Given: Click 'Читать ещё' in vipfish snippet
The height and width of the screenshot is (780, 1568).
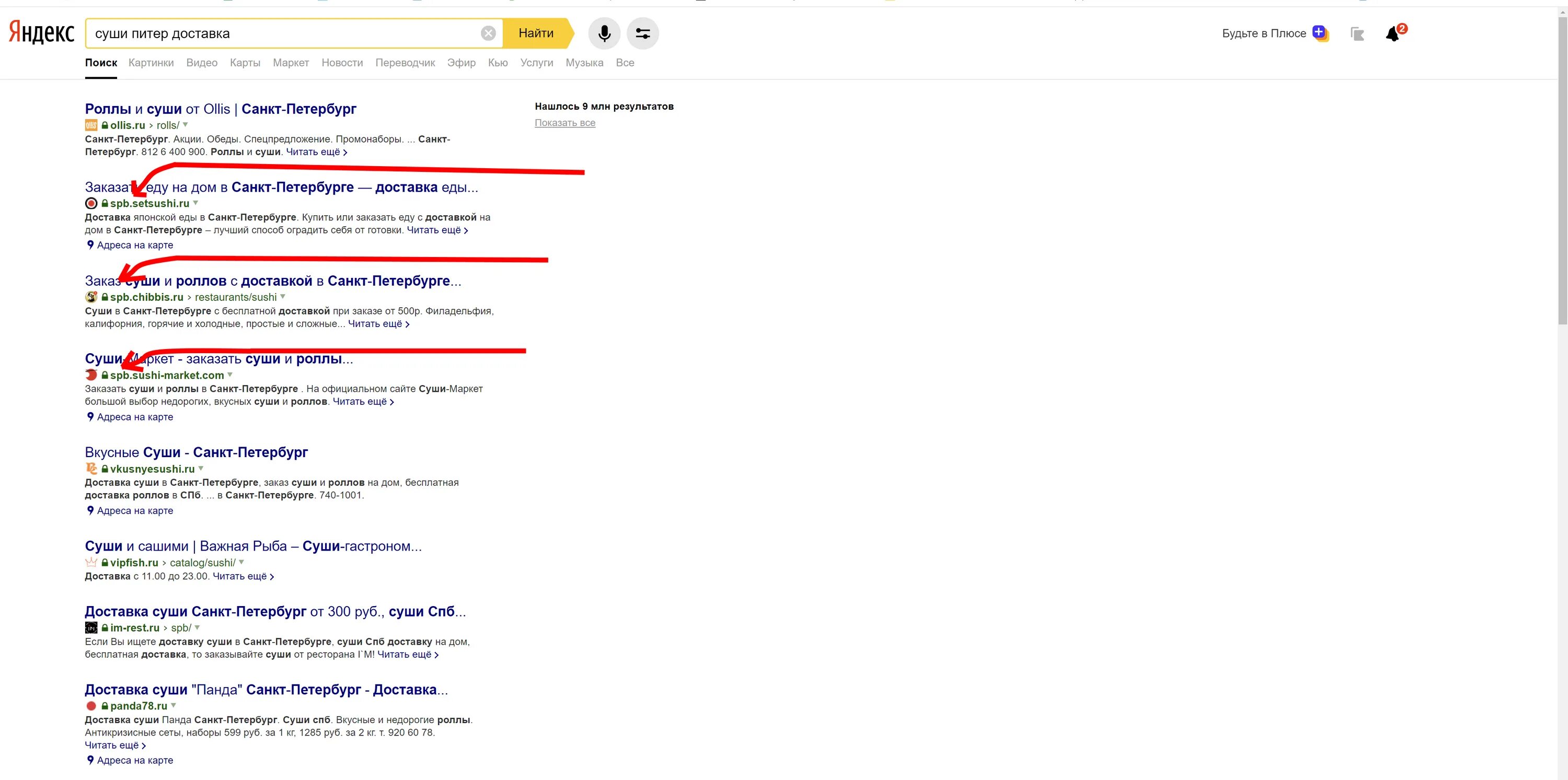Looking at the screenshot, I should (x=243, y=576).
